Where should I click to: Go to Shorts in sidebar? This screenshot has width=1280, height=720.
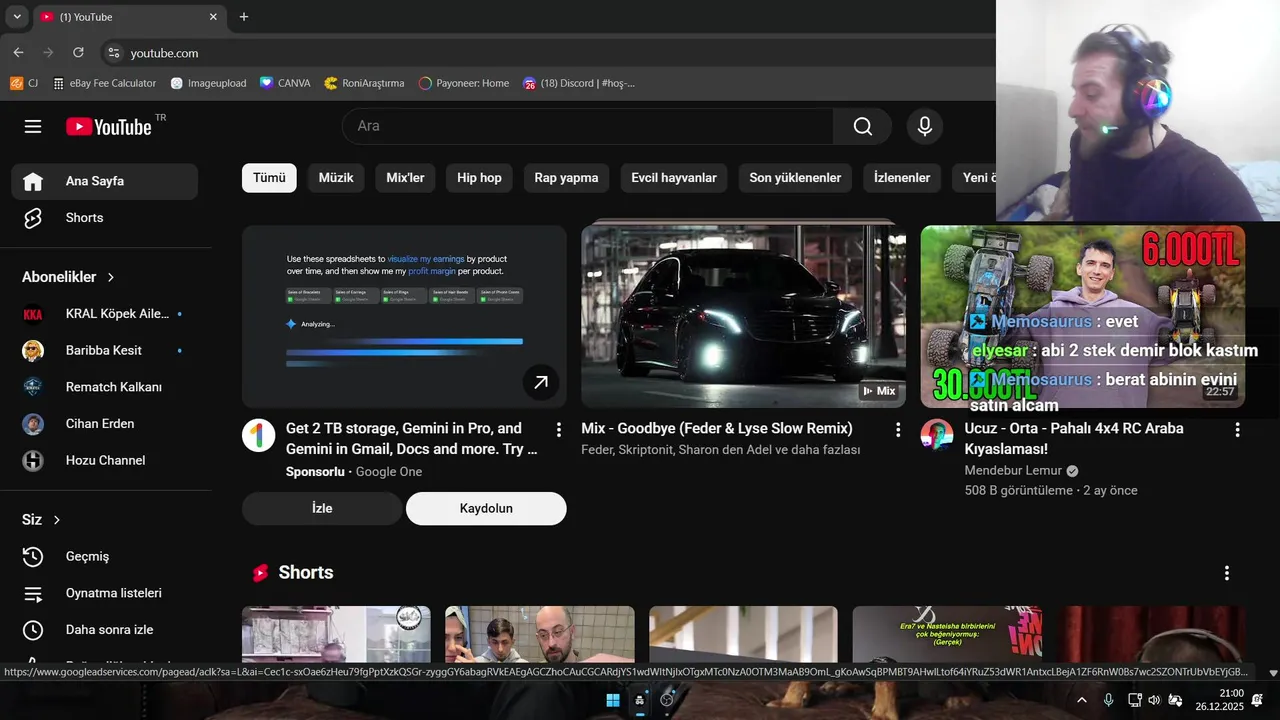(x=104, y=218)
